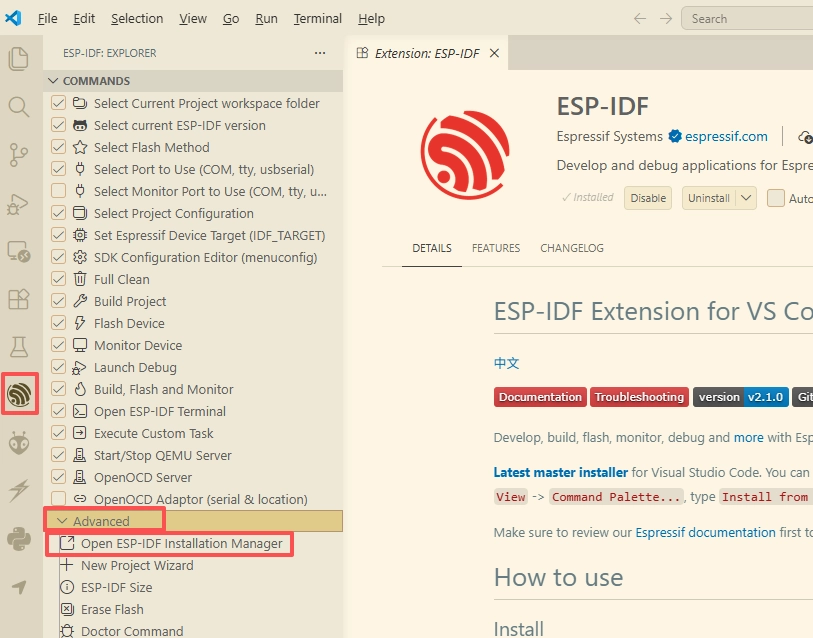Open the Latest master installer link
The width and height of the screenshot is (813, 638).
[x=560, y=473]
